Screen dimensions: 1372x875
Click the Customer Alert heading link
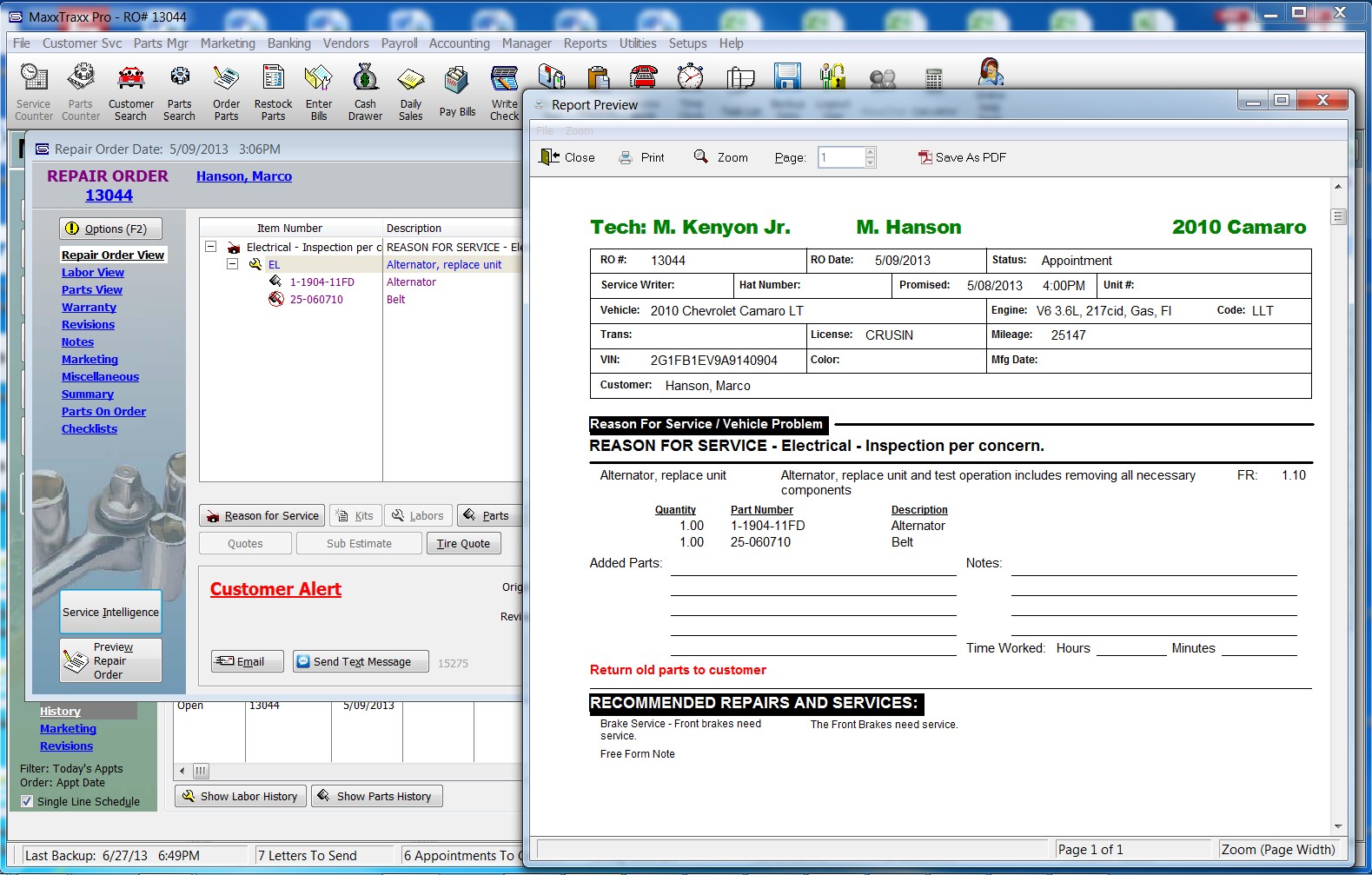pyautogui.click(x=275, y=589)
